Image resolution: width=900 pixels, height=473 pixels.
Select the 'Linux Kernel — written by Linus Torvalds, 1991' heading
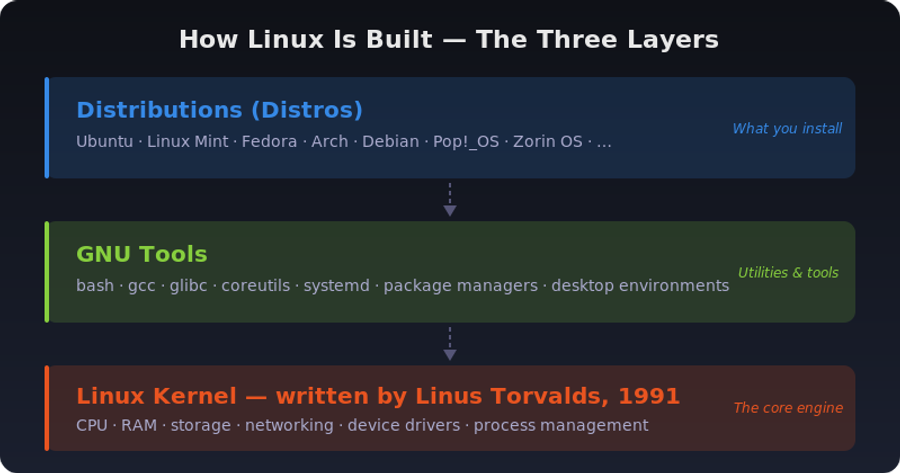[x=378, y=396]
